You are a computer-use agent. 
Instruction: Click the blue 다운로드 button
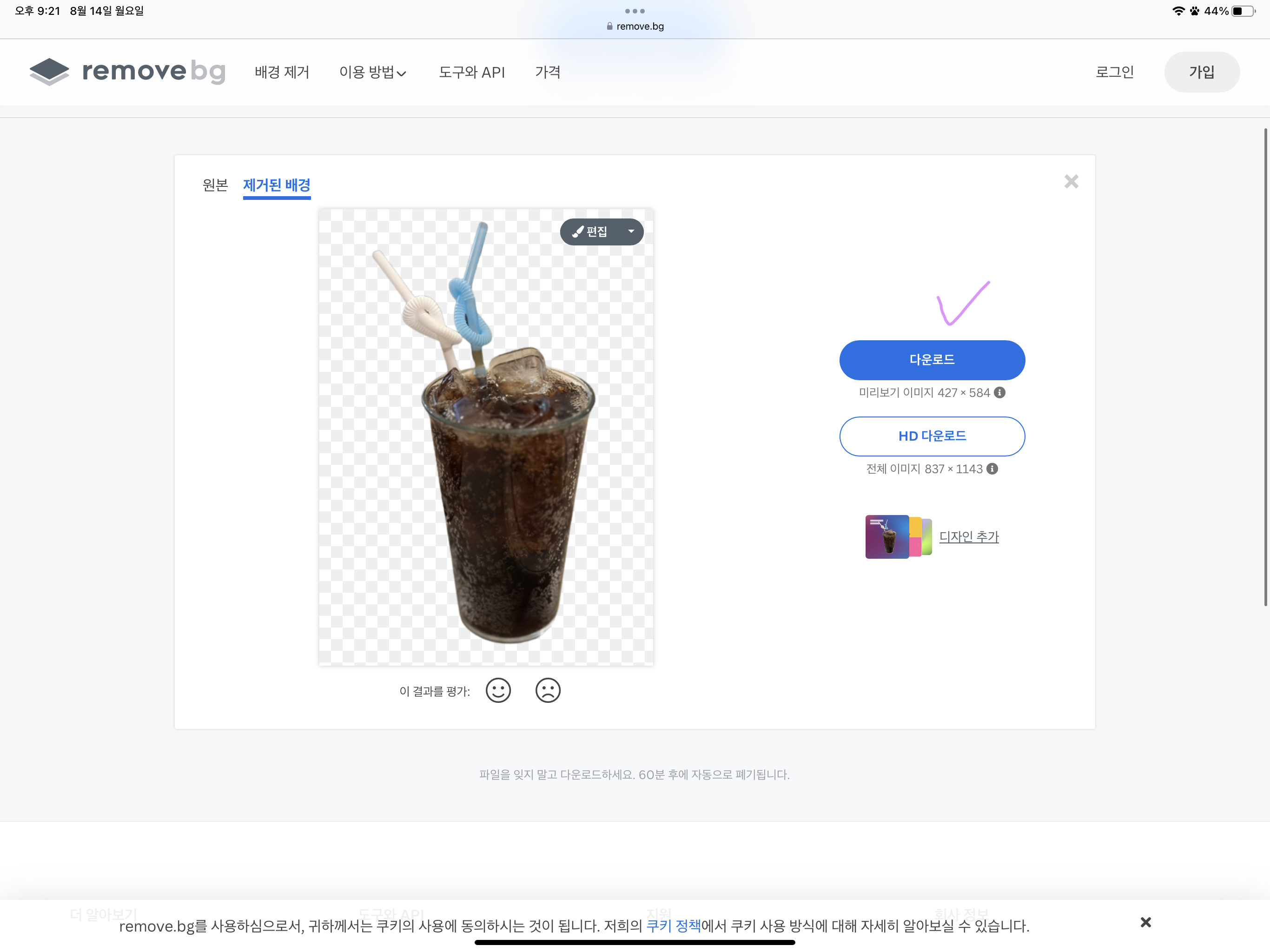932,360
